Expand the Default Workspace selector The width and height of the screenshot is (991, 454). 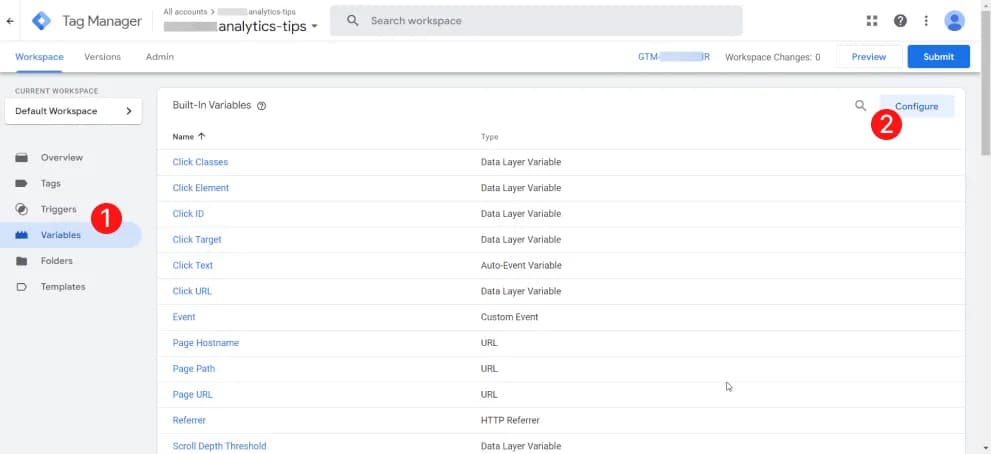click(x=75, y=111)
